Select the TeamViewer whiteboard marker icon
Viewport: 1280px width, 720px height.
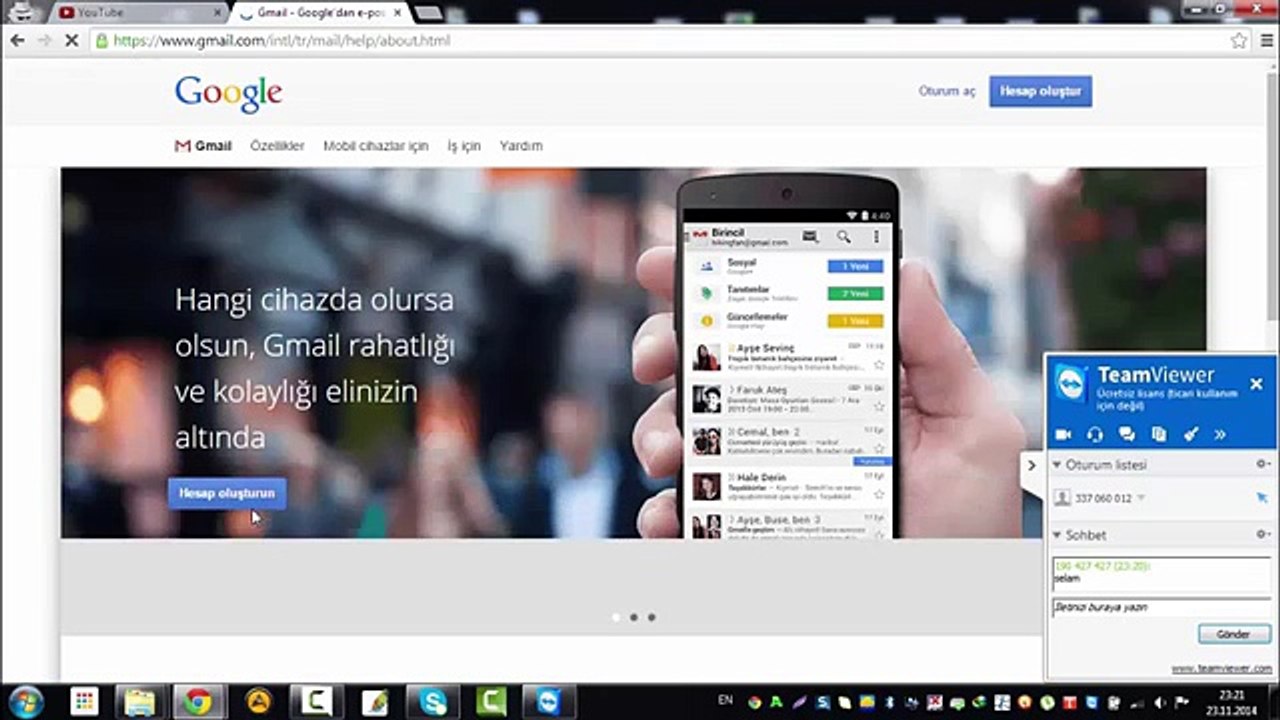click(1191, 434)
